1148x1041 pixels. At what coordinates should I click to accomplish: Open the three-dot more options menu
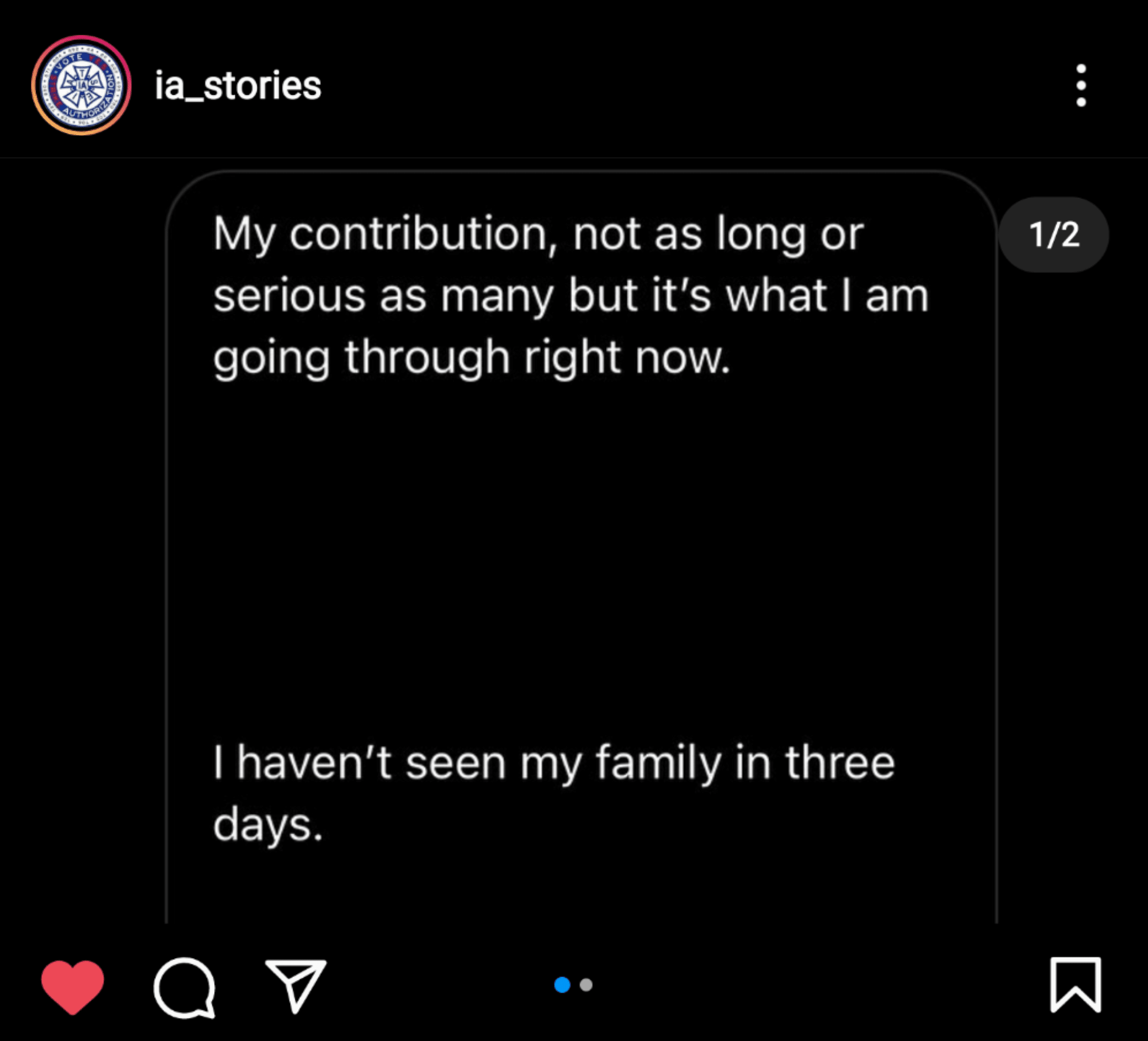[x=1081, y=85]
